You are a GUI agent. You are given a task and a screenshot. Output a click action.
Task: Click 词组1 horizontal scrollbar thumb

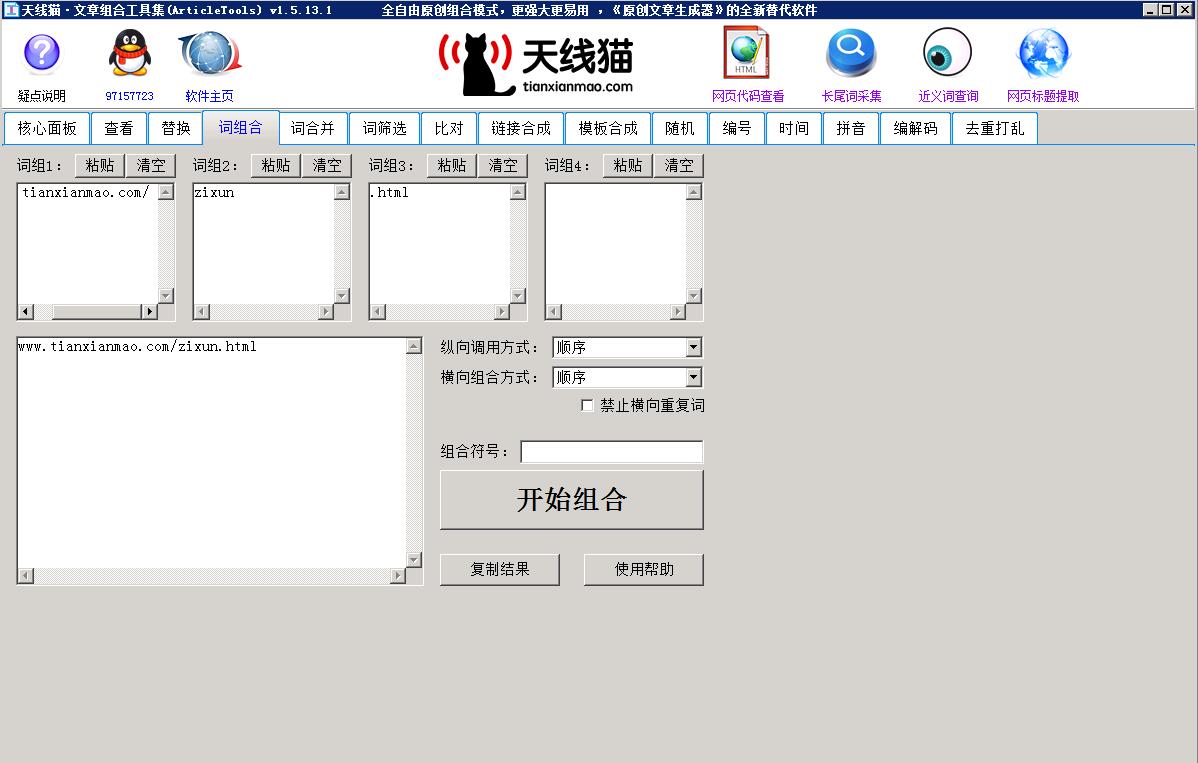[97, 312]
